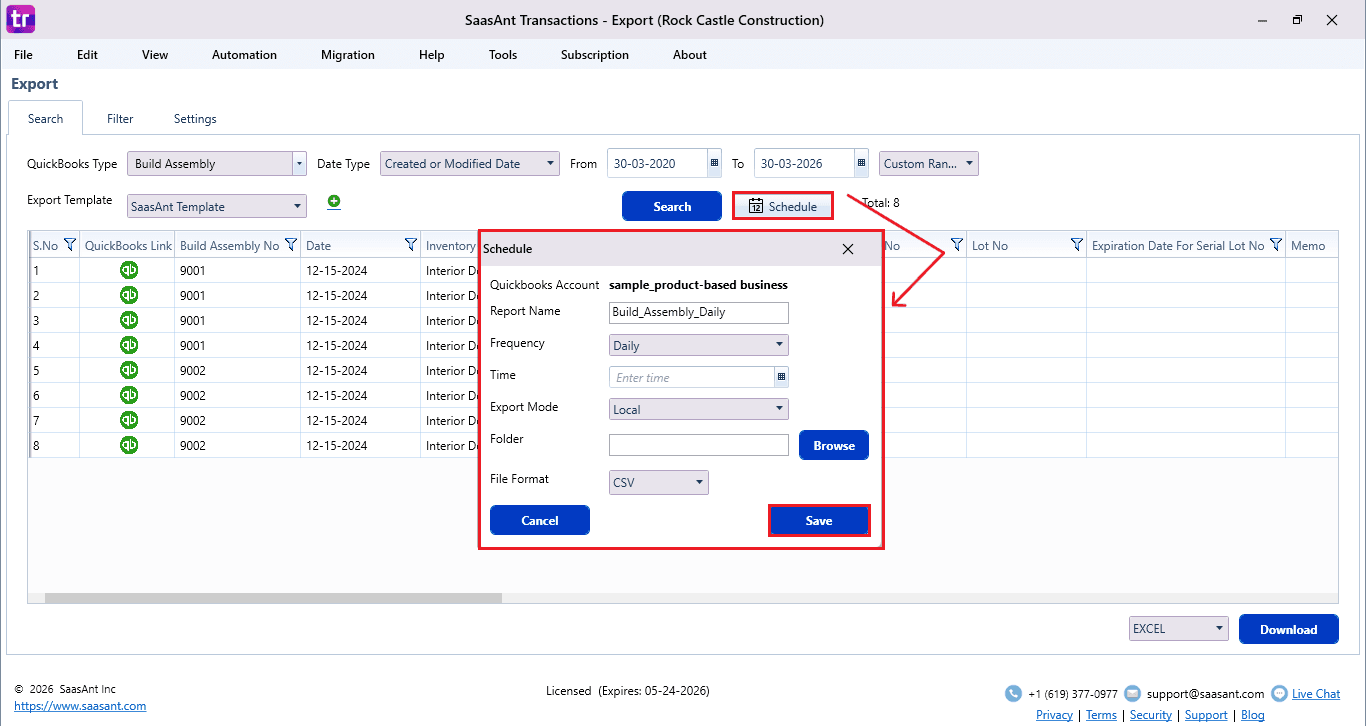Expand the File Format CSV dropdown
The width and height of the screenshot is (1366, 726).
[x=659, y=483]
